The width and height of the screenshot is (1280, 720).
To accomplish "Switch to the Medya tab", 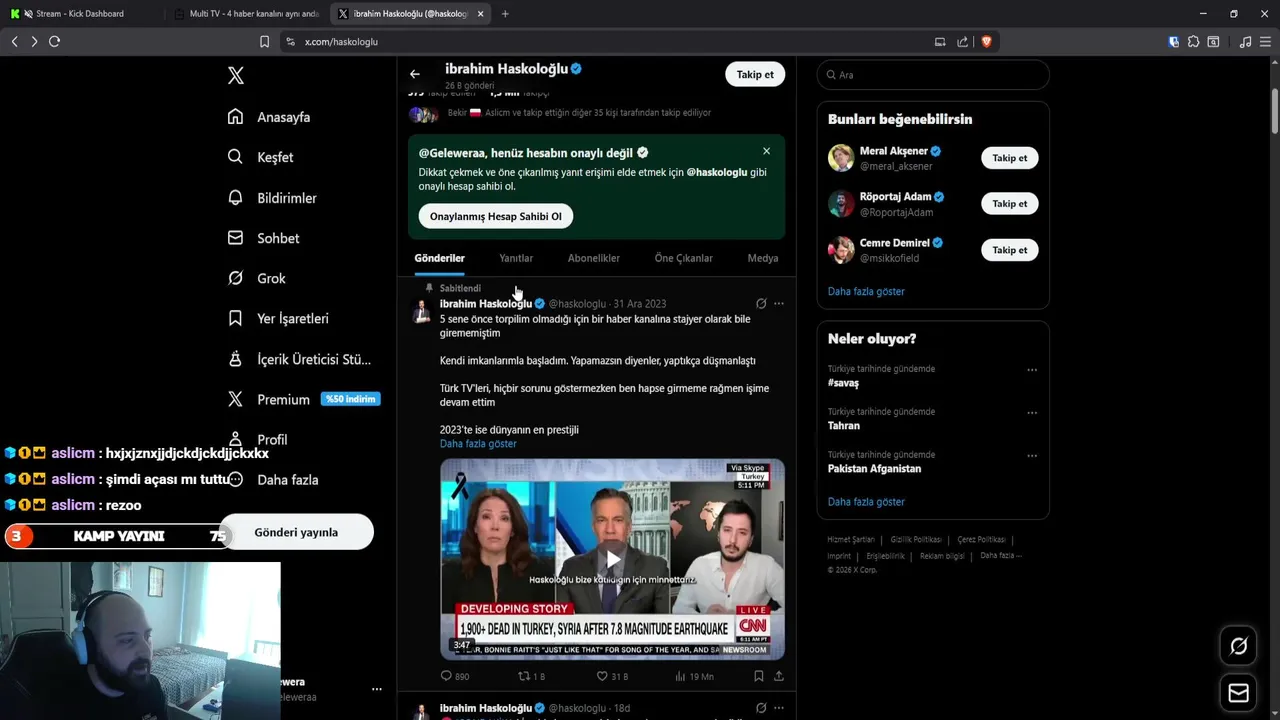I will 763,258.
